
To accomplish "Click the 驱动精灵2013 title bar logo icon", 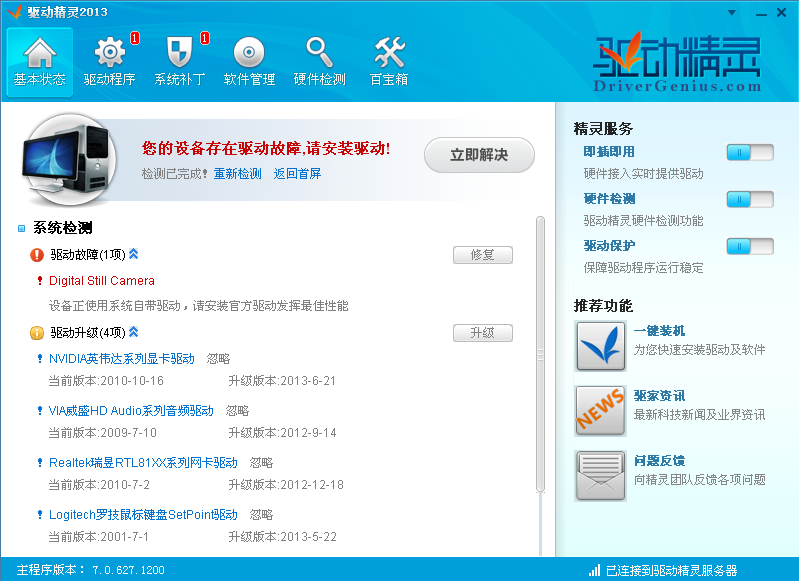I will coord(14,11).
